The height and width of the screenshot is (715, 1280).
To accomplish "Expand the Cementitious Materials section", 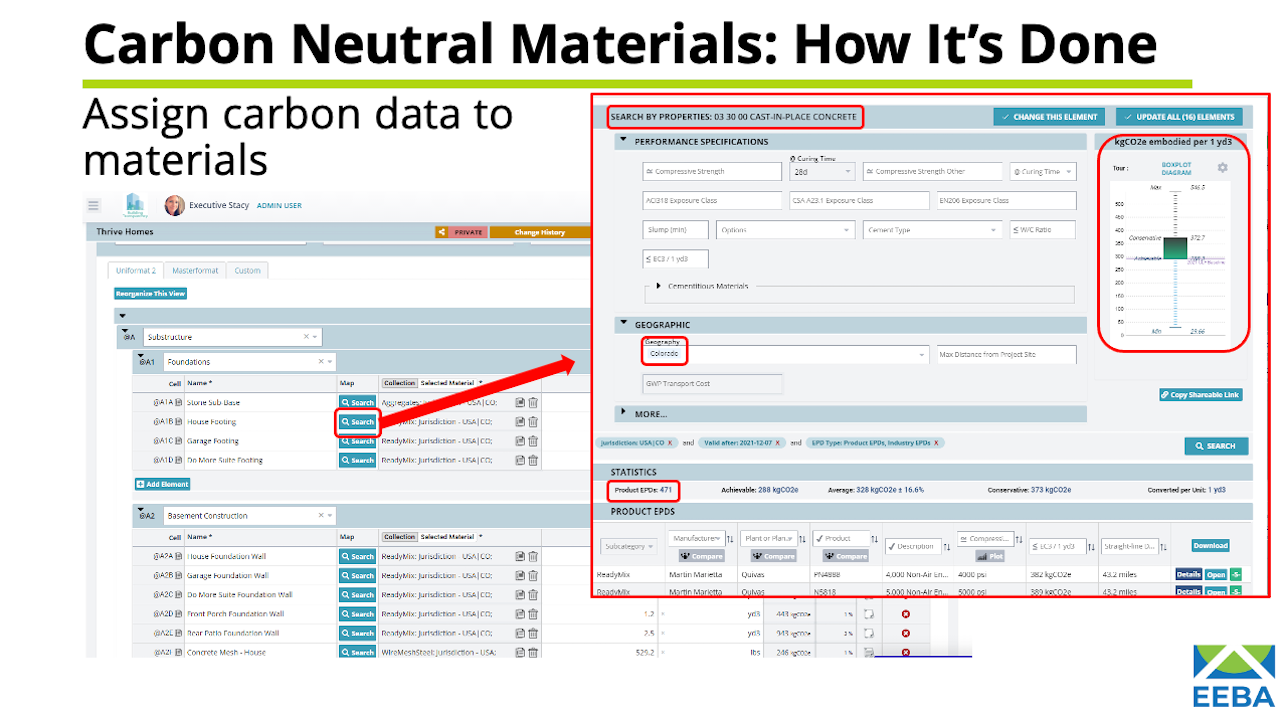I will [x=656, y=286].
